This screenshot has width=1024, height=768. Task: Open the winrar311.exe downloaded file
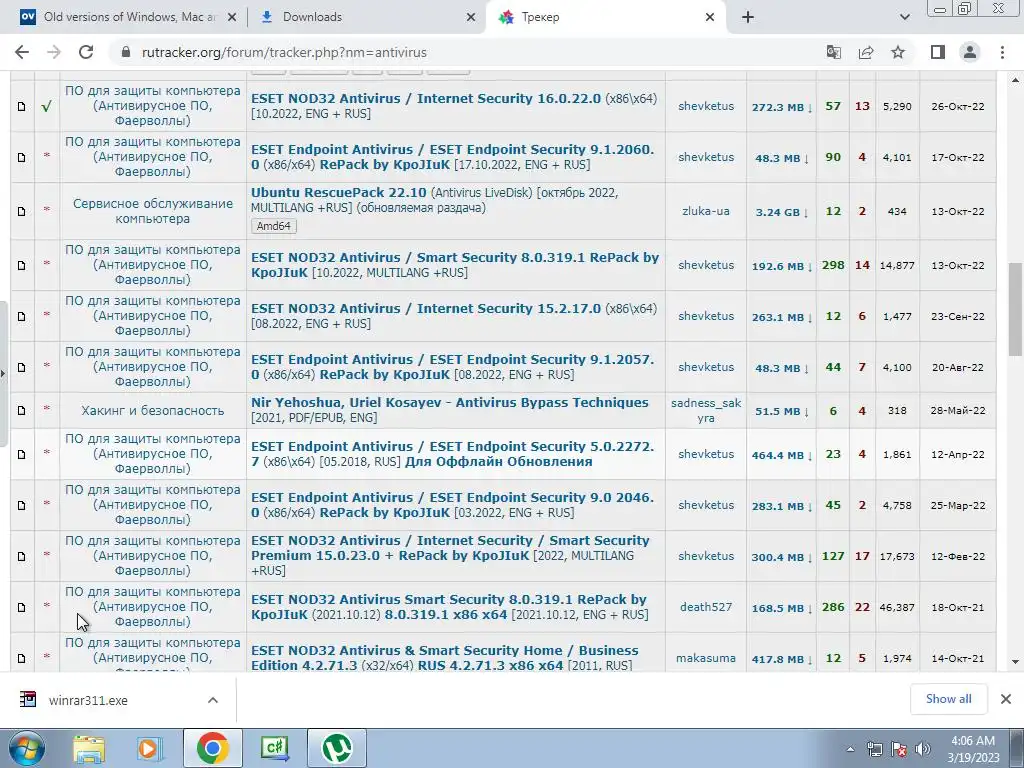pyautogui.click(x=88, y=700)
